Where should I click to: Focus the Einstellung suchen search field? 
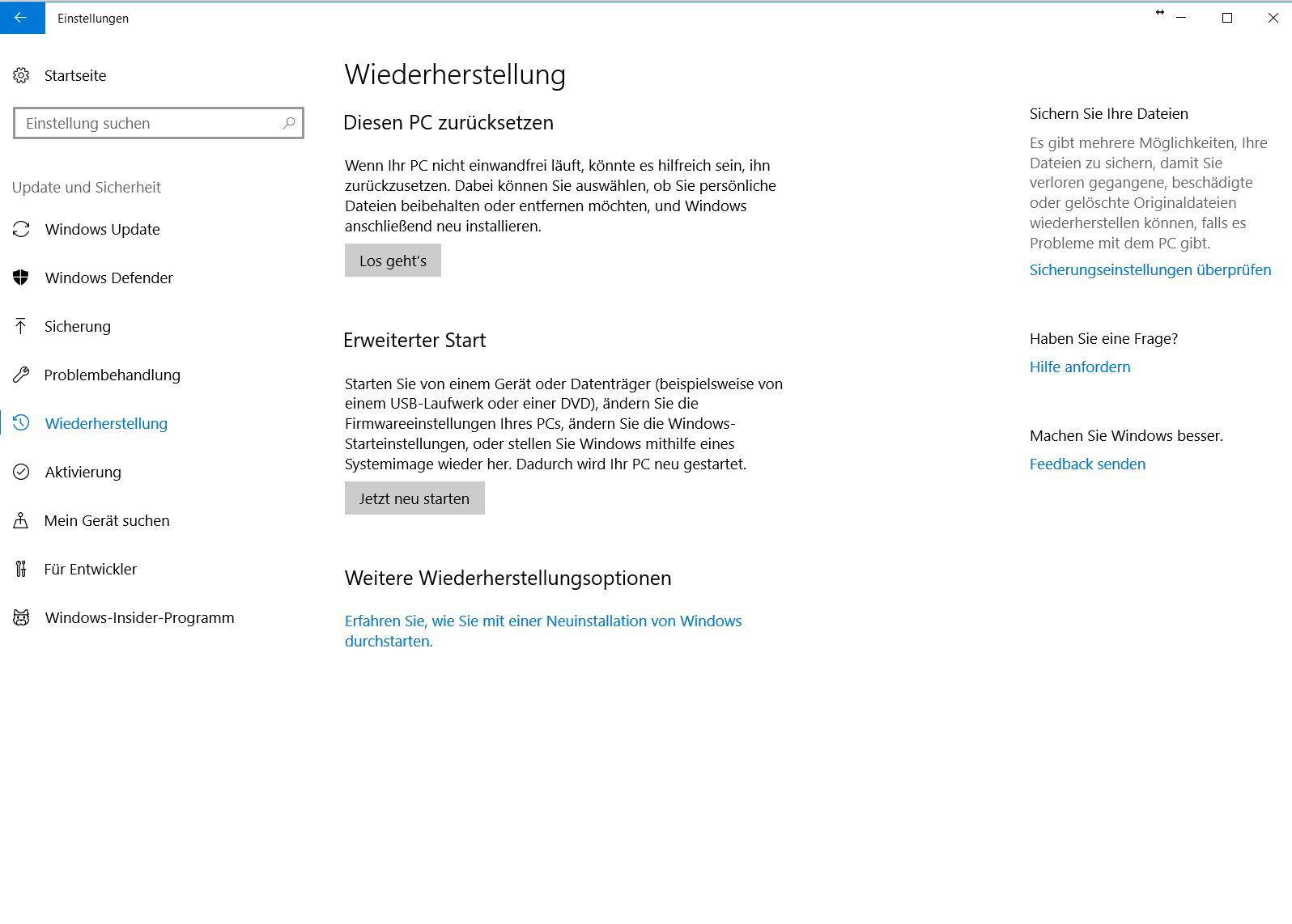point(159,123)
